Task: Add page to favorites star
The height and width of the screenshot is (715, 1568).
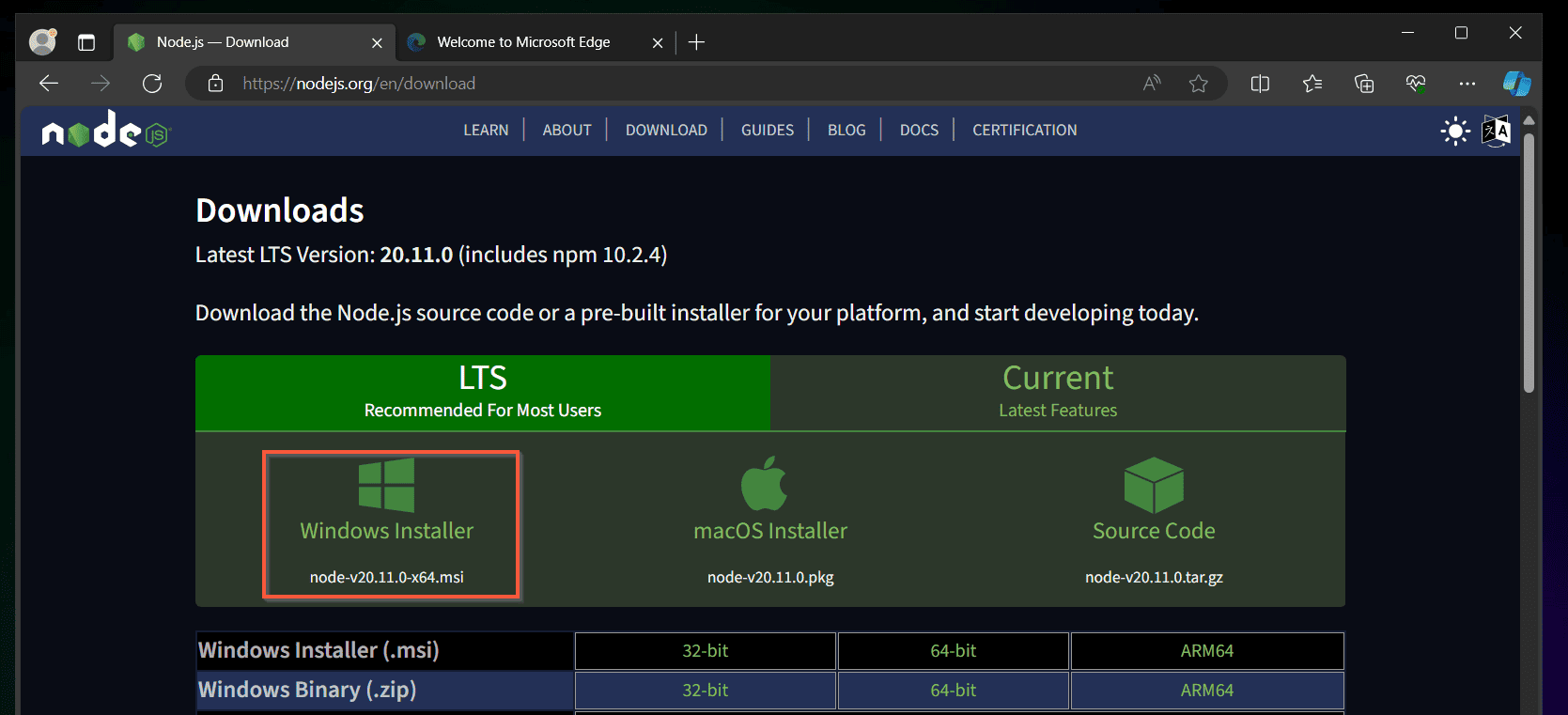Action: pos(1199,84)
